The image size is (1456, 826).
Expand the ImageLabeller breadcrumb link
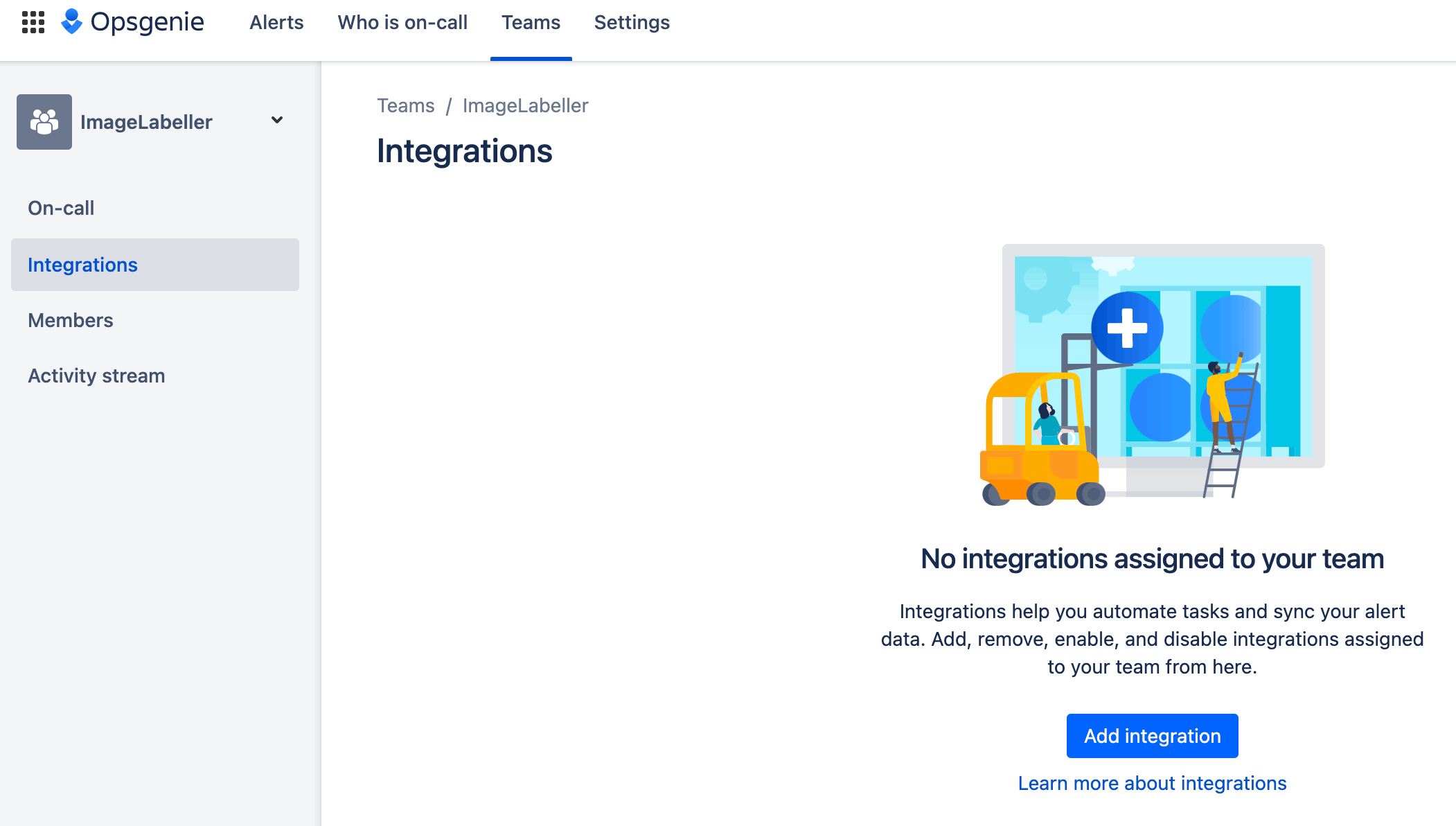point(525,105)
